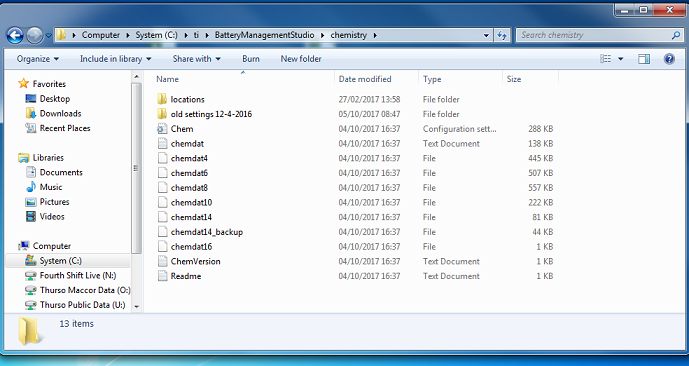Sort by the Size column header
Viewport: 689px width, 366px height.
514,79
